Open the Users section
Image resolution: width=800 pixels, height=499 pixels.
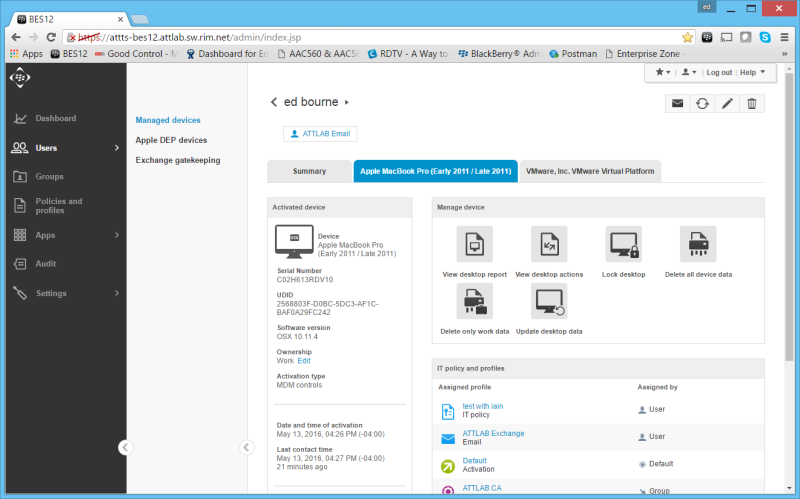point(46,148)
